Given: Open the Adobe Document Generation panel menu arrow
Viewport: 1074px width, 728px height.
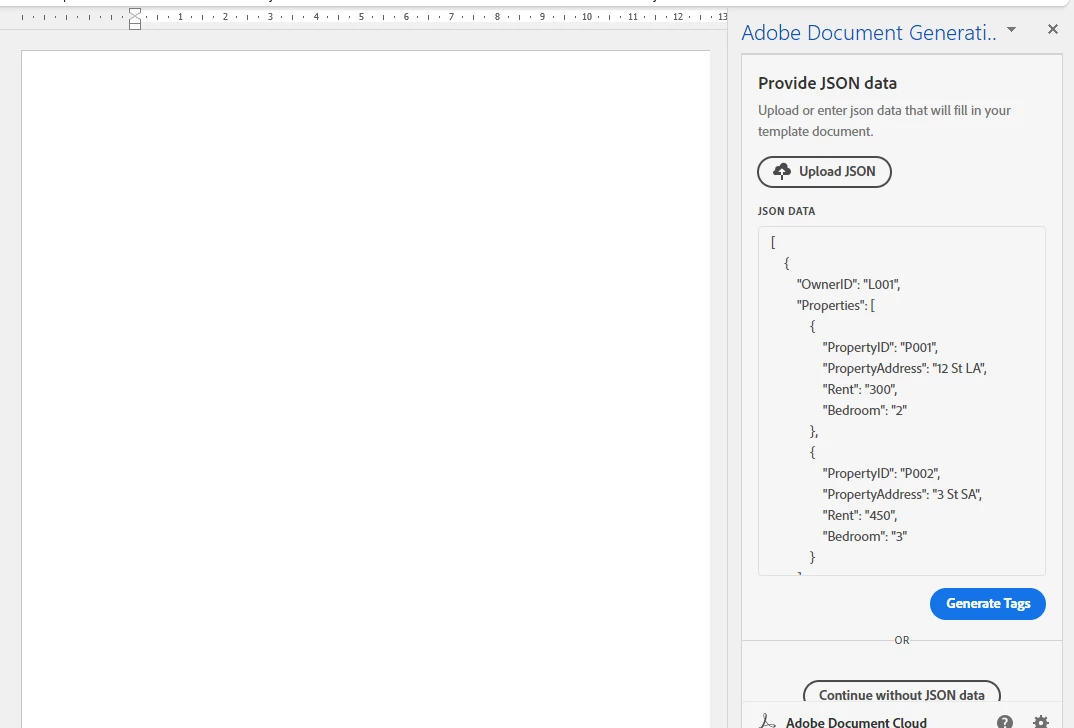Looking at the screenshot, I should [1011, 29].
